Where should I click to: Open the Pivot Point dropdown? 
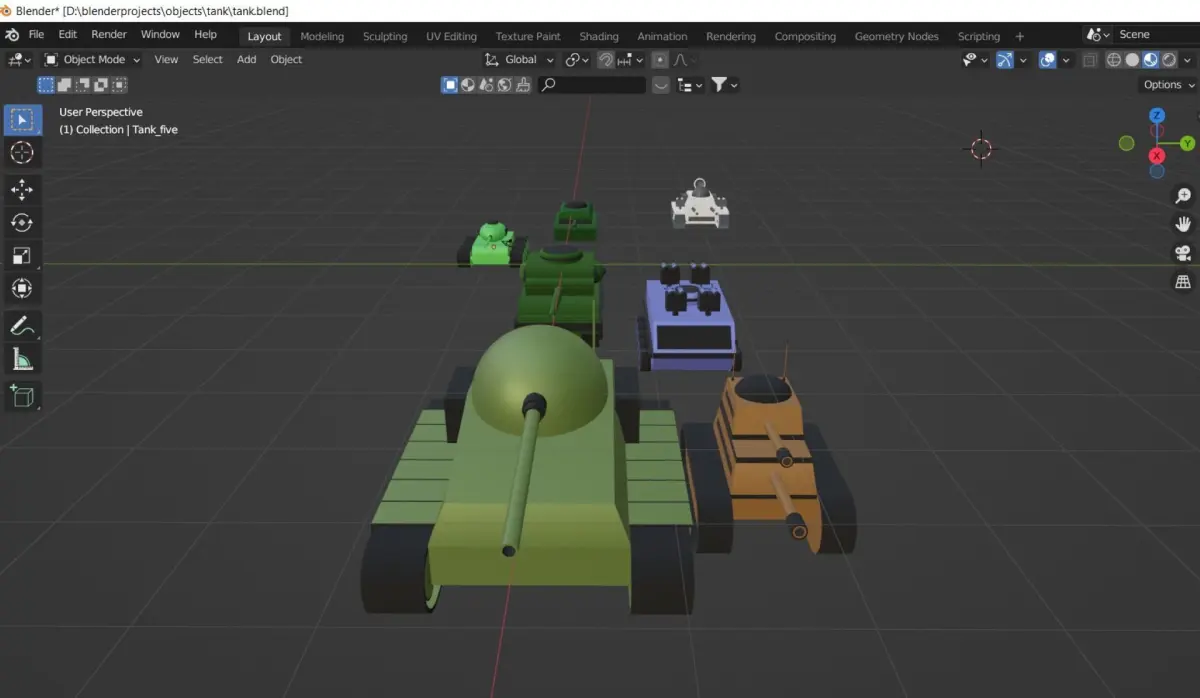[x=578, y=60]
